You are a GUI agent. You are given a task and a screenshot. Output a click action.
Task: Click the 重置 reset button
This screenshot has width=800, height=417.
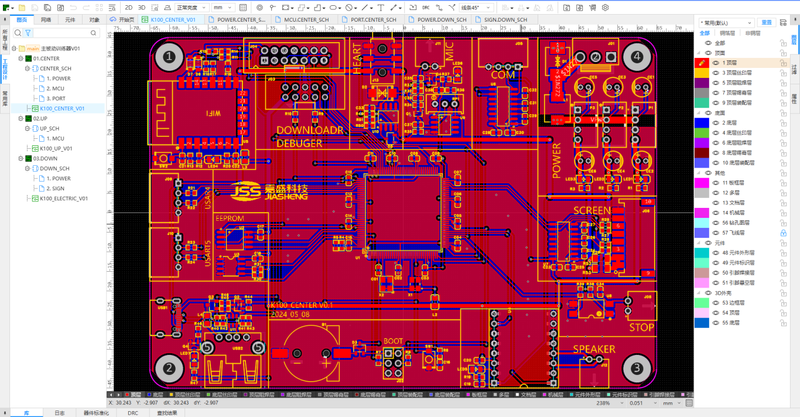click(766, 22)
